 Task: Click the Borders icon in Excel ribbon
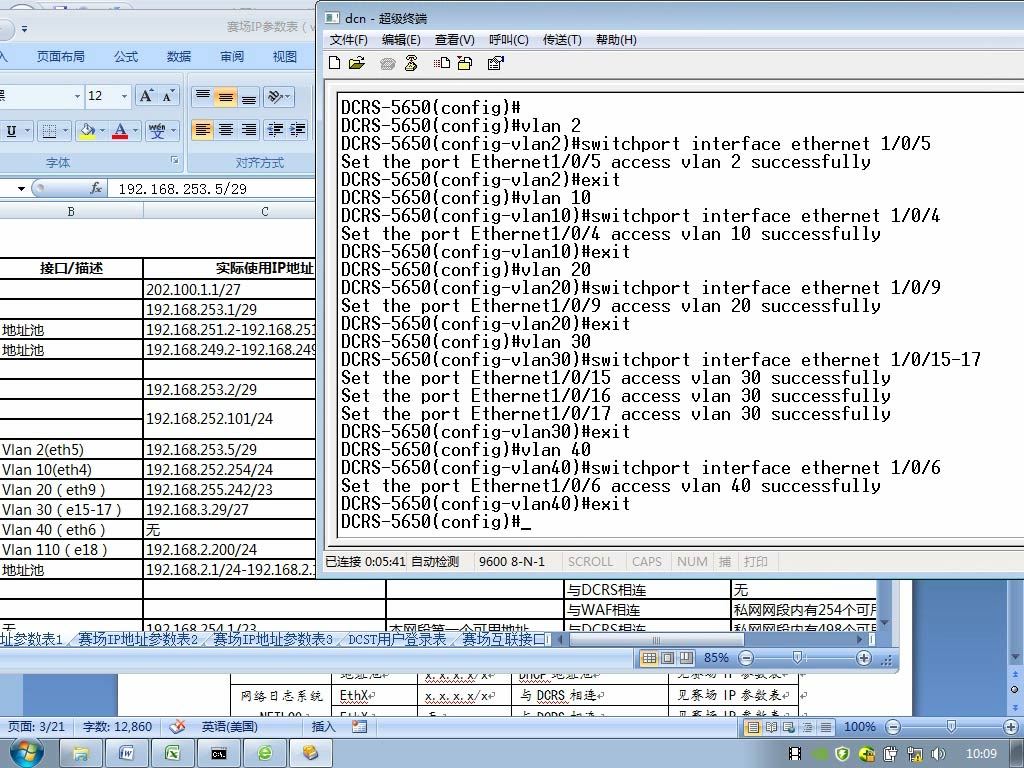[49, 131]
